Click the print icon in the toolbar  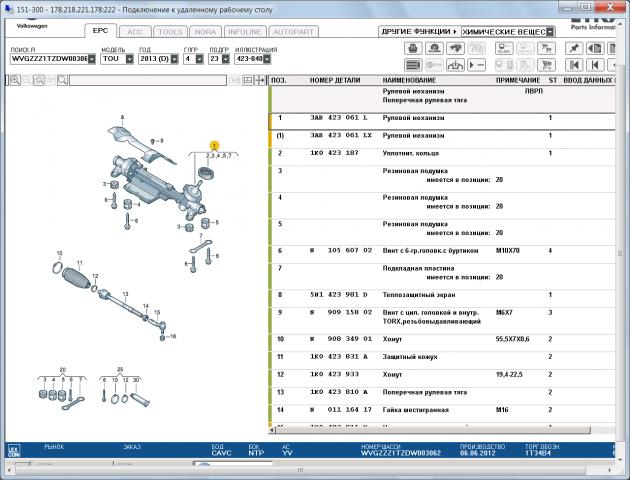pyautogui.click(x=413, y=49)
